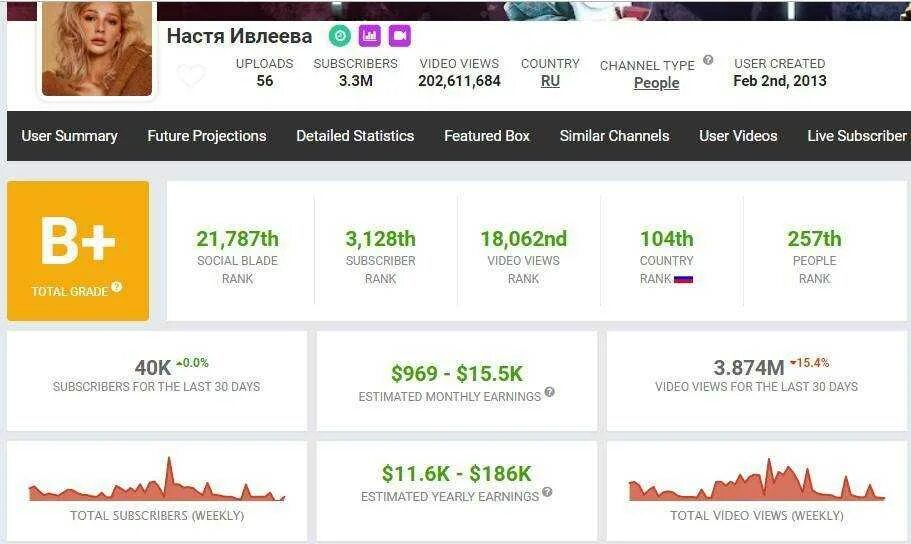This screenshot has width=911, height=544.
Task: Click the Russian flag icon under Country Rank
Action: pyautogui.click(x=684, y=279)
